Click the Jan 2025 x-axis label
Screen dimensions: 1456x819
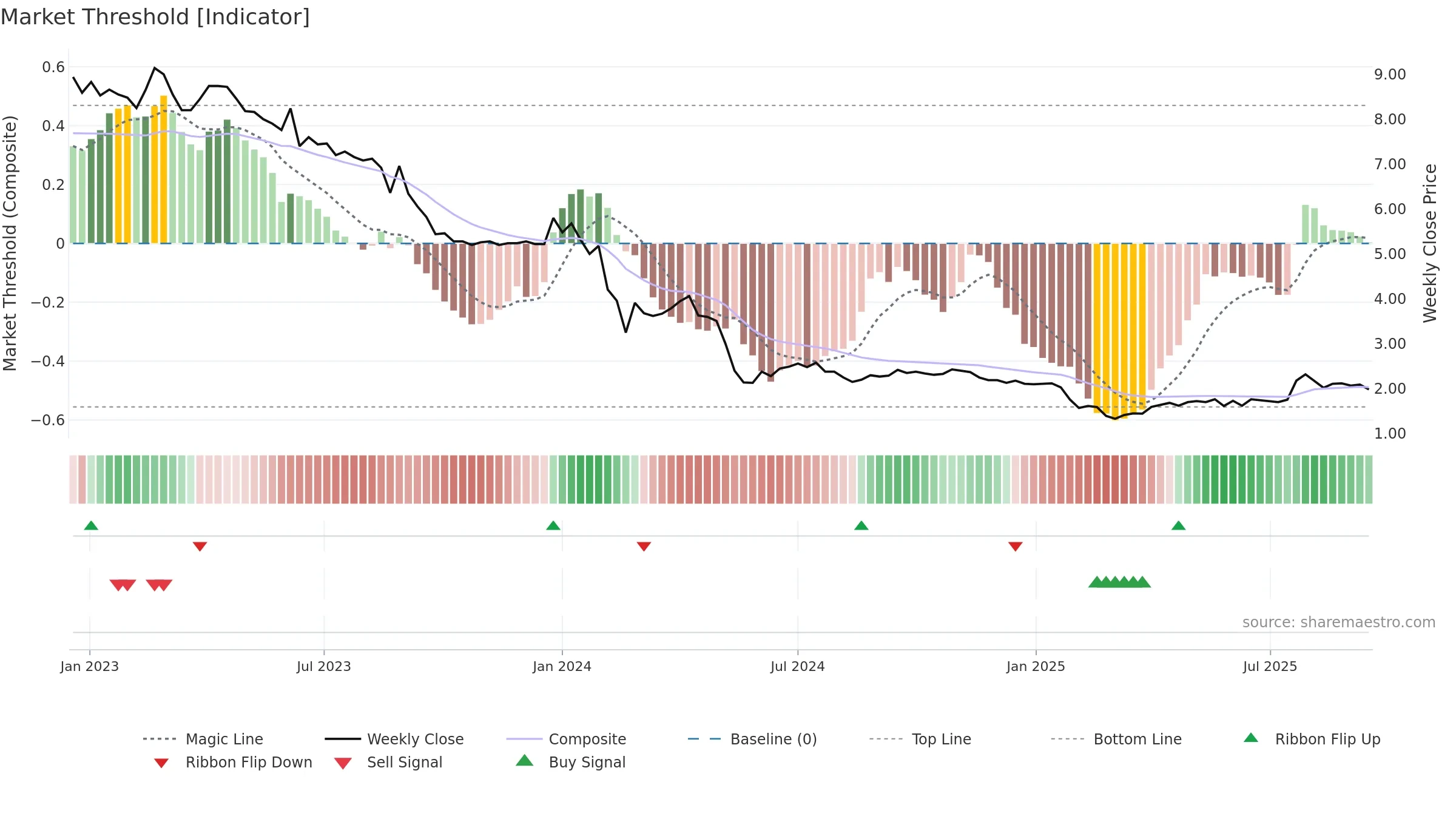(x=1036, y=666)
